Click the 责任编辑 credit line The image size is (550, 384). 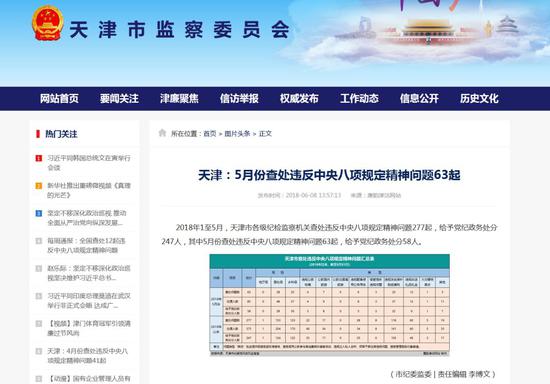443,374
